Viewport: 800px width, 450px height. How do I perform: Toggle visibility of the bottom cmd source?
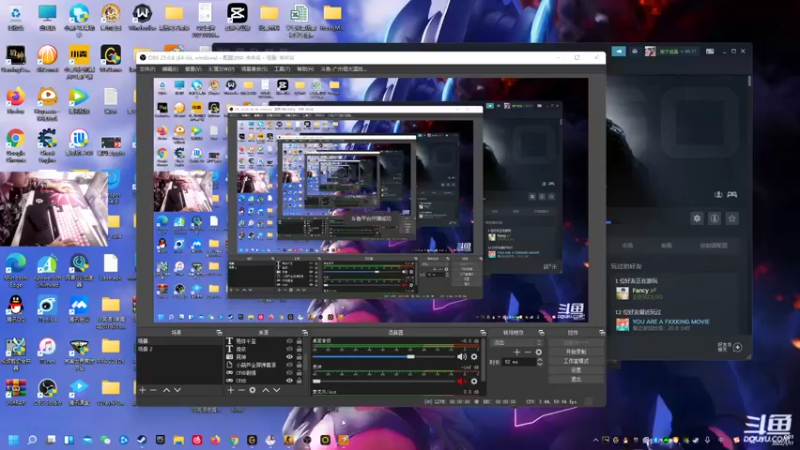(x=289, y=381)
